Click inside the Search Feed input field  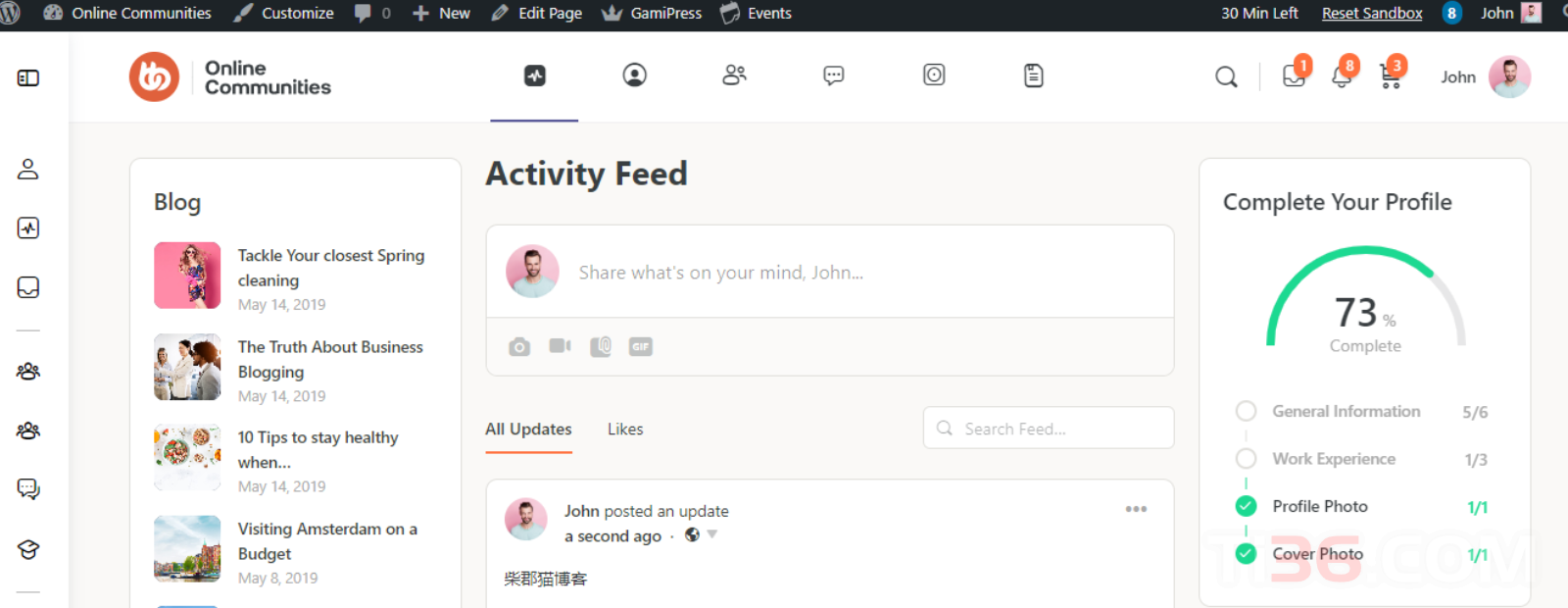(x=1048, y=428)
